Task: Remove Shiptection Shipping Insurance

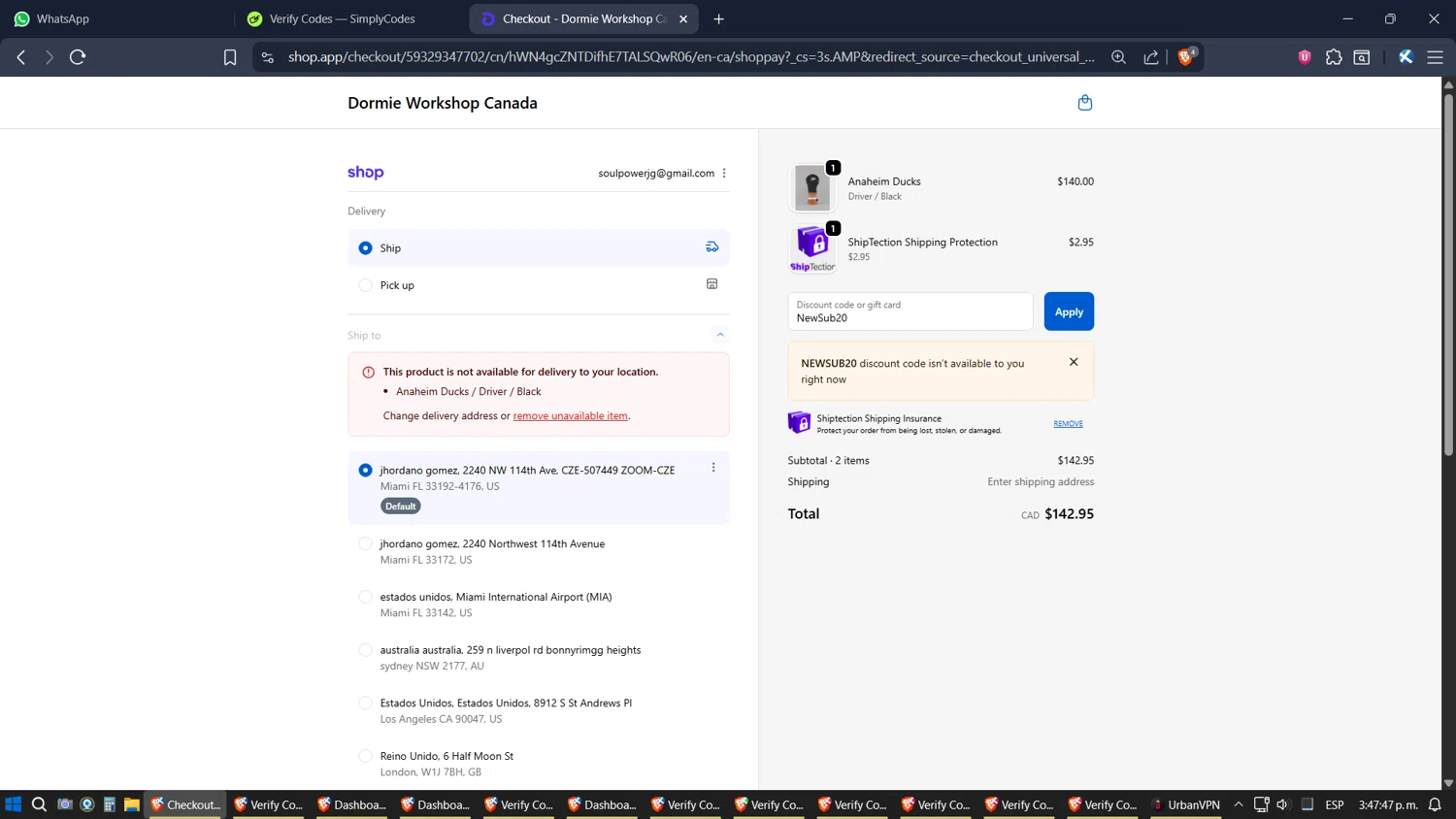Action: (x=1068, y=423)
